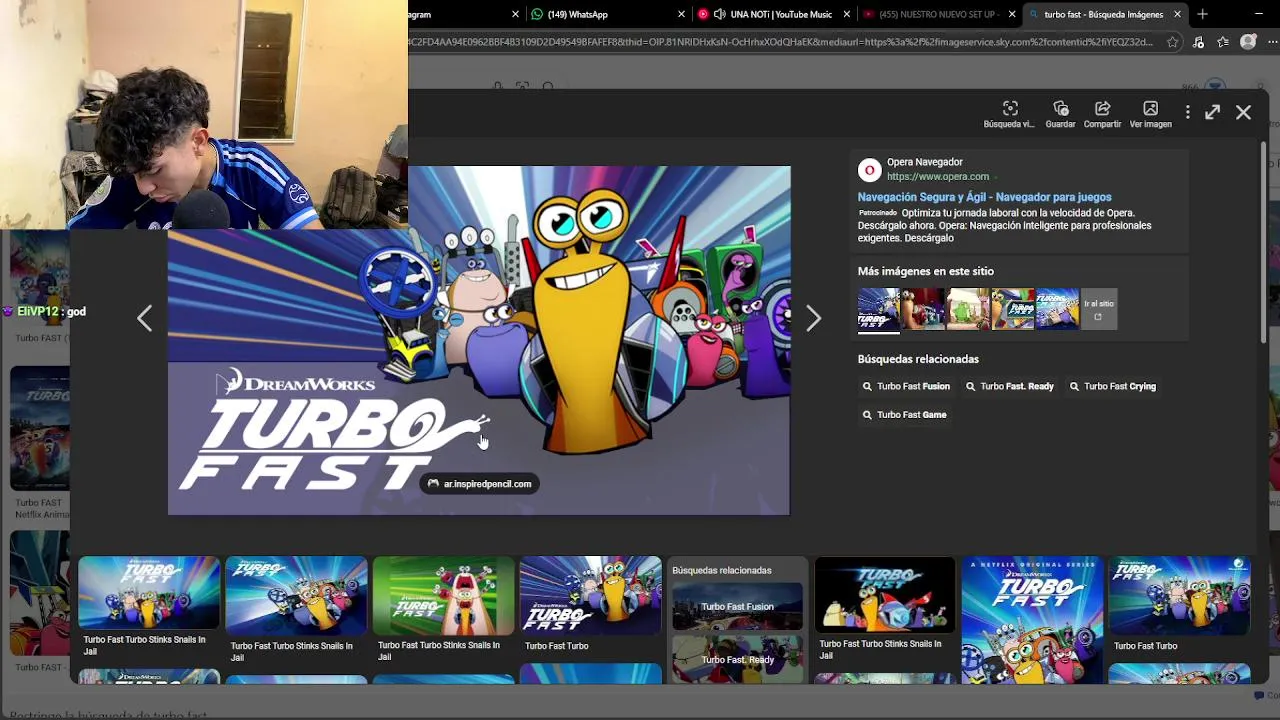Switch to the NUESTRO NUEVO SET UP tab
Image resolution: width=1280 pixels, height=720 pixels.
tap(938, 14)
